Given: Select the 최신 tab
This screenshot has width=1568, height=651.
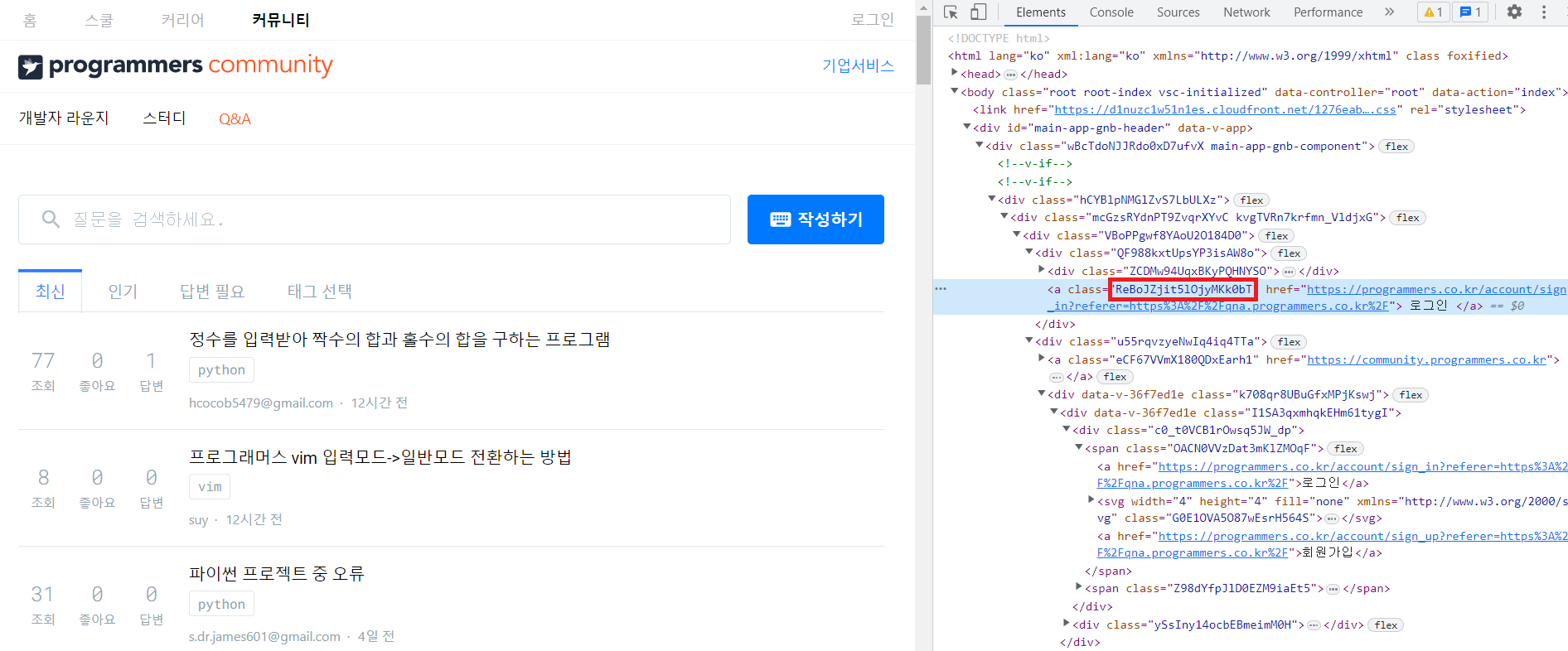Looking at the screenshot, I should (50, 291).
